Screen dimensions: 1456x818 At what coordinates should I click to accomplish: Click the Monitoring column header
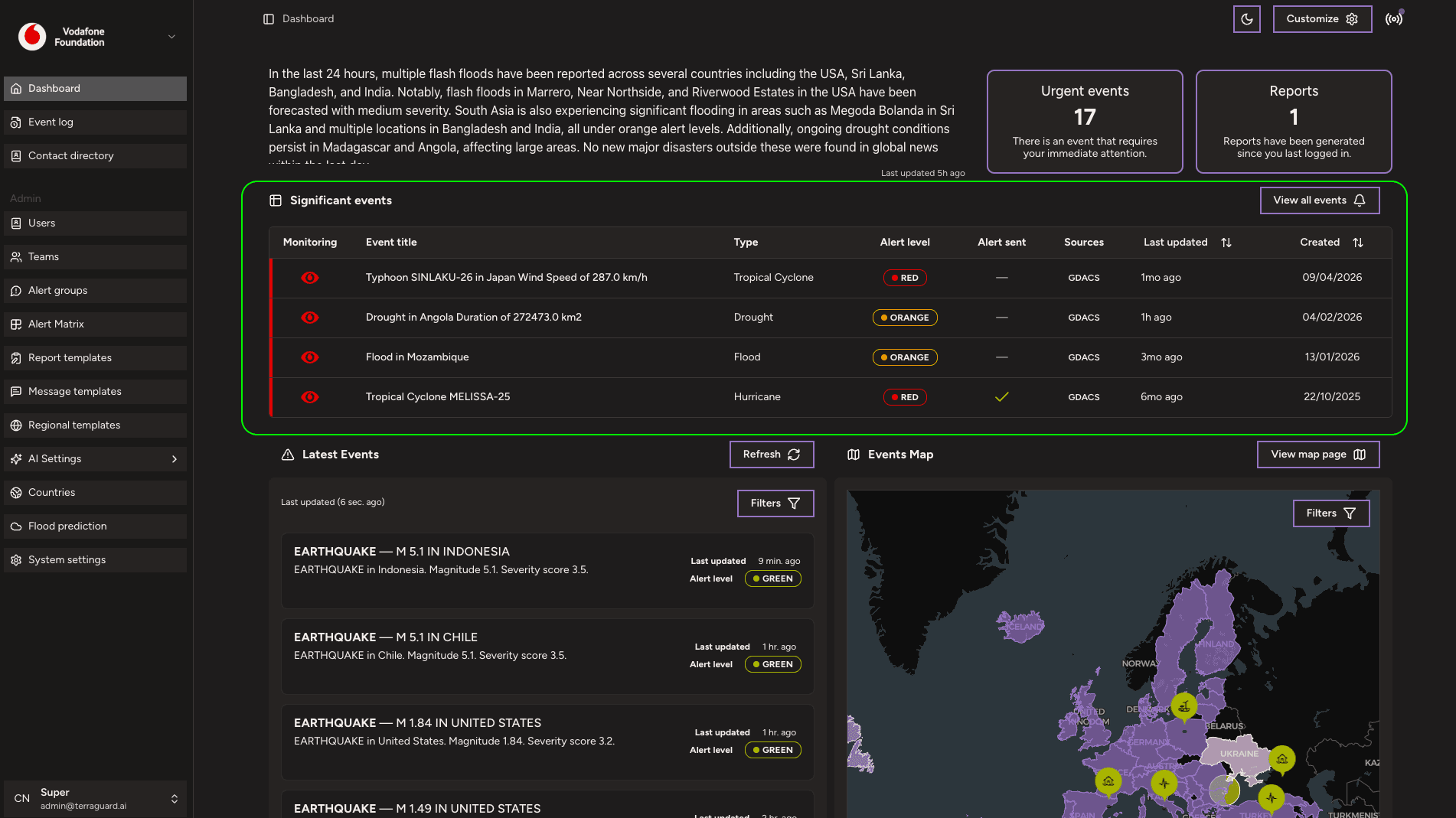310,243
